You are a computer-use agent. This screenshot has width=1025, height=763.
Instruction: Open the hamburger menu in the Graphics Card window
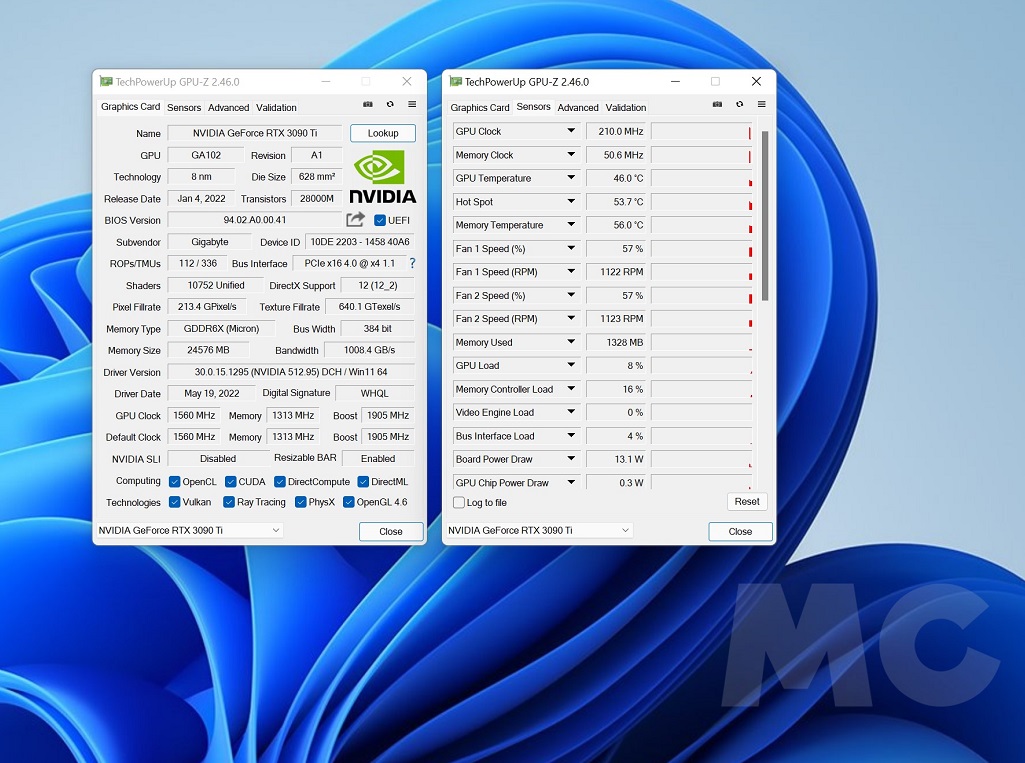click(x=412, y=105)
